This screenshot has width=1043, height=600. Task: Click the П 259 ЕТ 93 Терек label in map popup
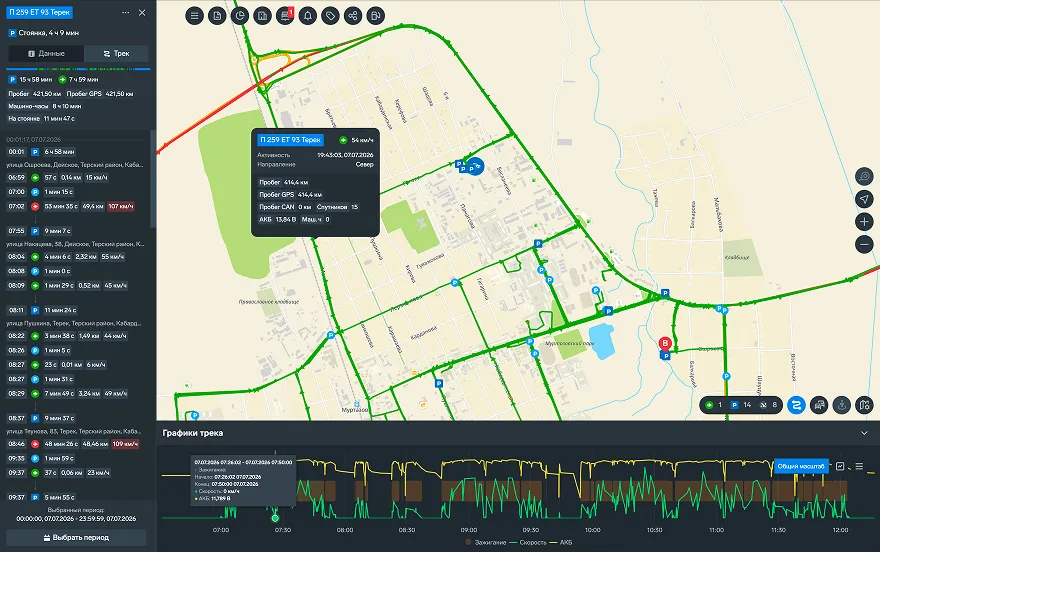point(291,140)
